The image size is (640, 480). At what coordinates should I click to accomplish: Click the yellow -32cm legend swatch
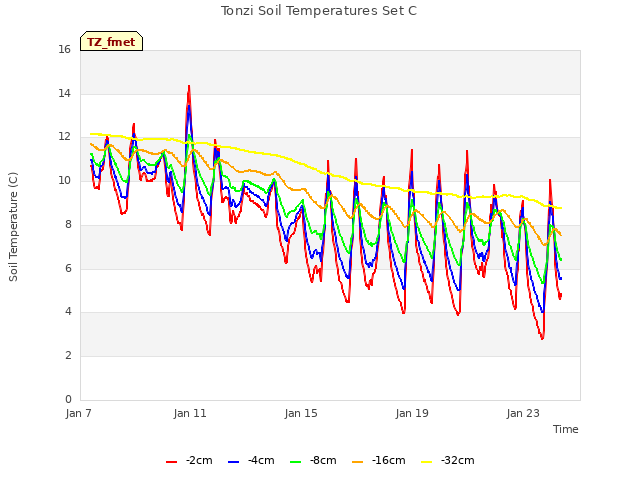427,462
